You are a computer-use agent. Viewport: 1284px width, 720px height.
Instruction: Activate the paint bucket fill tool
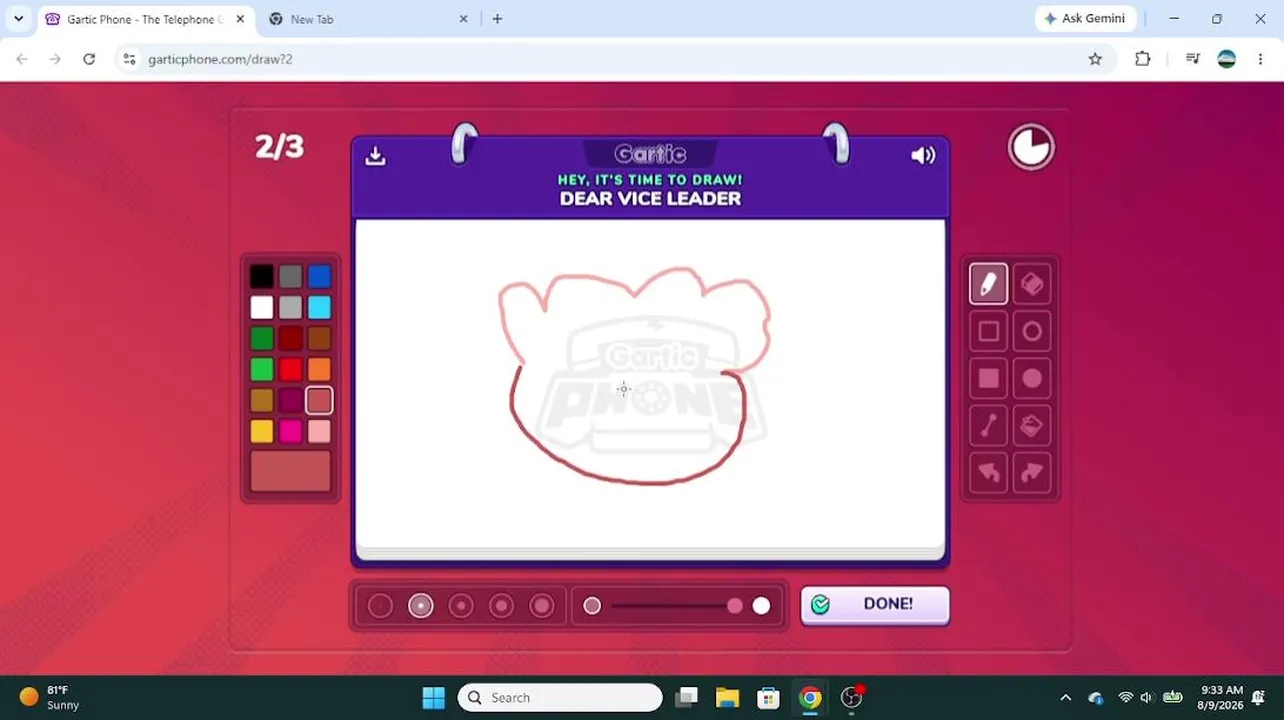pyautogui.click(x=1032, y=425)
